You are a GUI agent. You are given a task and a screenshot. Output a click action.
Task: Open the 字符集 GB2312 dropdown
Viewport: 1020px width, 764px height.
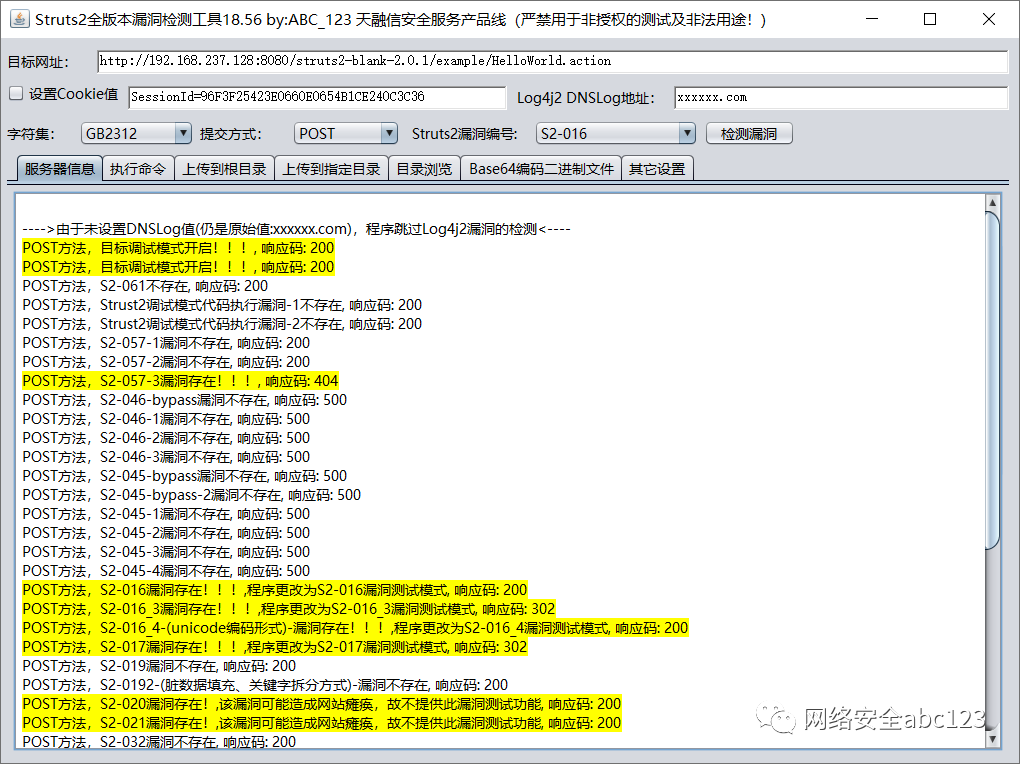tap(136, 133)
